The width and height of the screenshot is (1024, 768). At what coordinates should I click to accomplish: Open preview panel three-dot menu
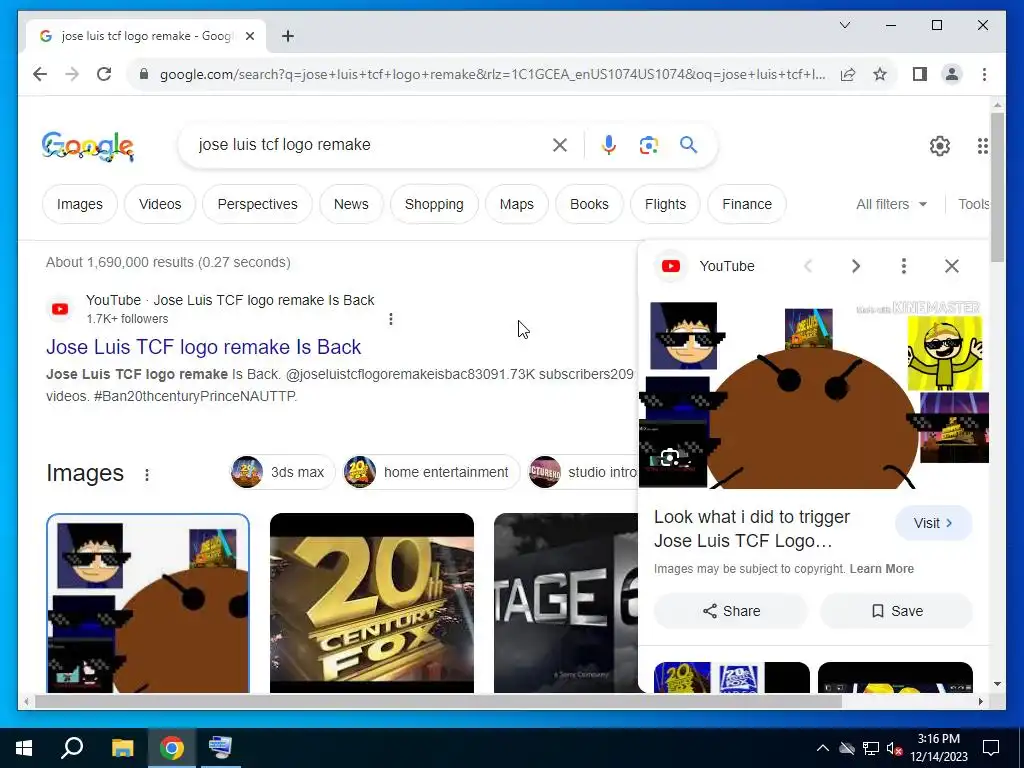pyautogui.click(x=904, y=266)
